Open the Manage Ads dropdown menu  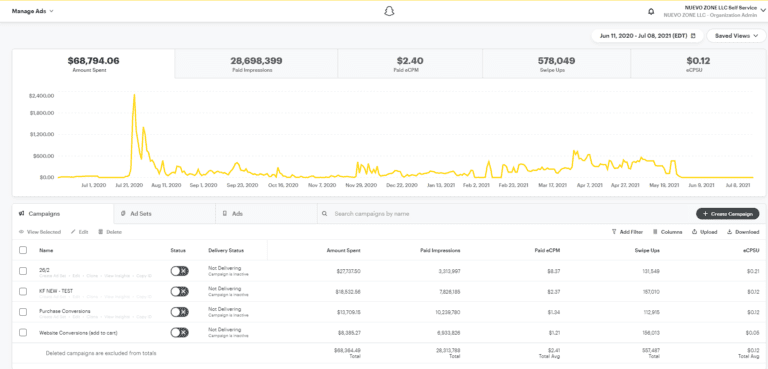(33, 11)
